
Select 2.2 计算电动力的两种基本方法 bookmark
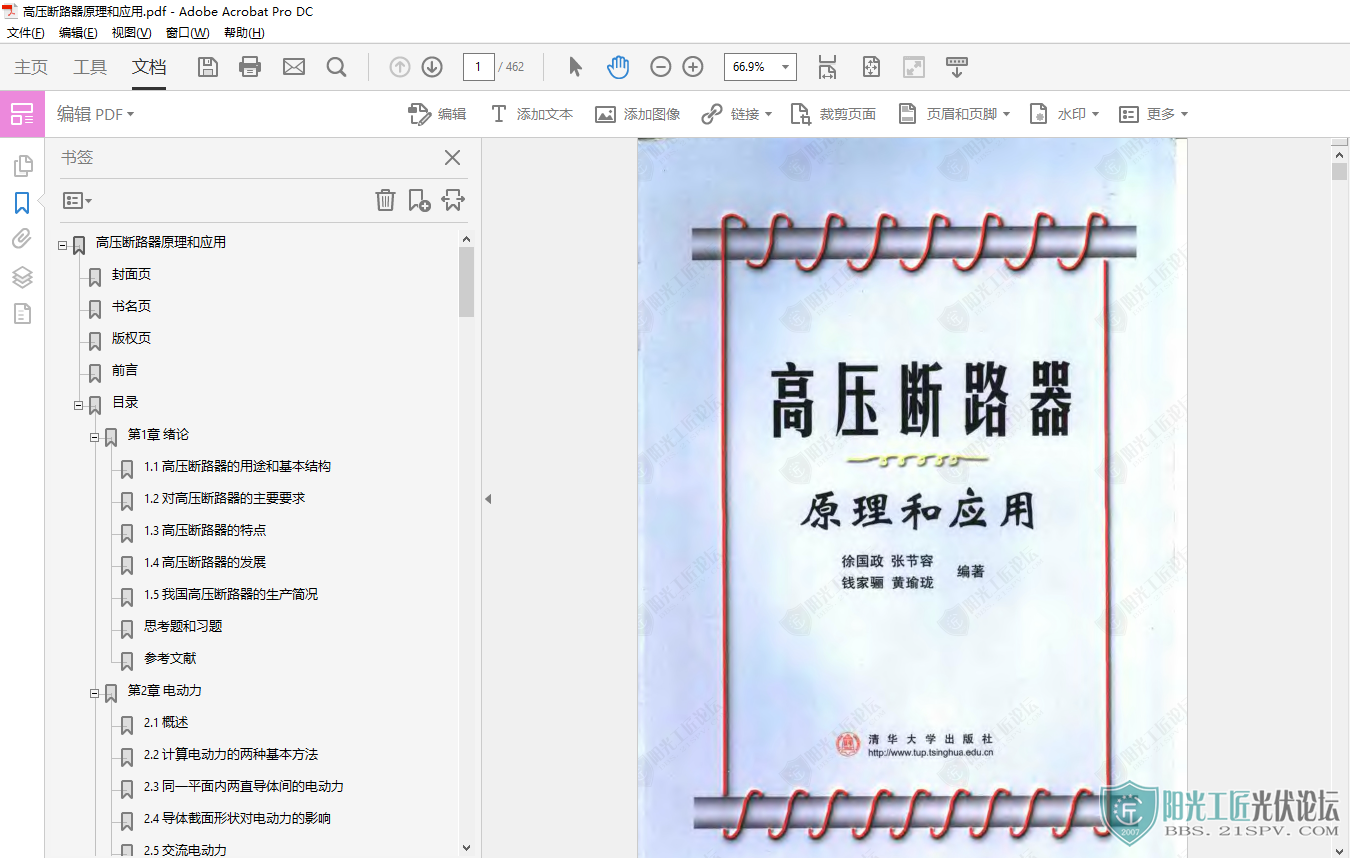pos(231,754)
